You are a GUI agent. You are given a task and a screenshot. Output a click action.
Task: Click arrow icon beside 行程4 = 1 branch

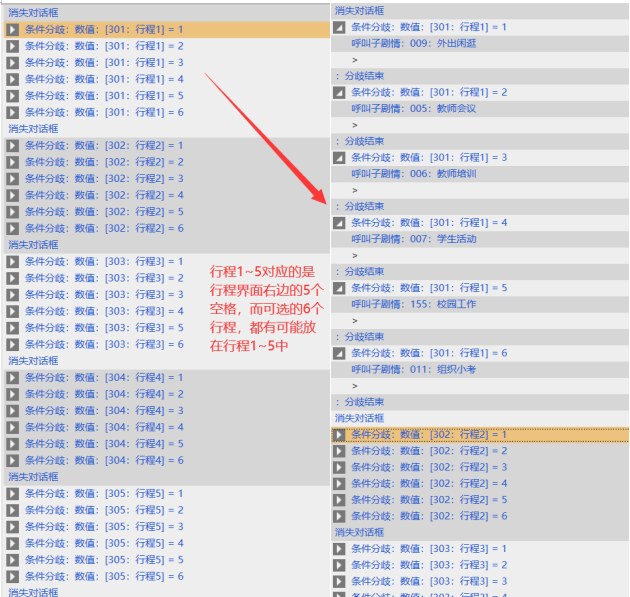pyautogui.click(x=12, y=377)
